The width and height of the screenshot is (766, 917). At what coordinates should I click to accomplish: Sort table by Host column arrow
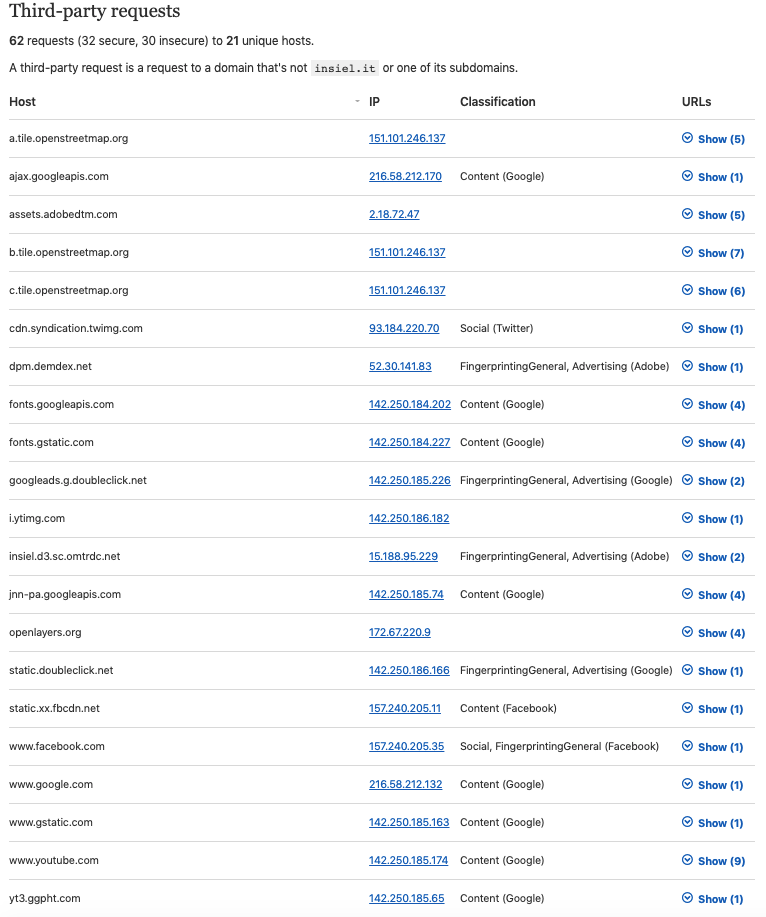click(x=357, y=102)
